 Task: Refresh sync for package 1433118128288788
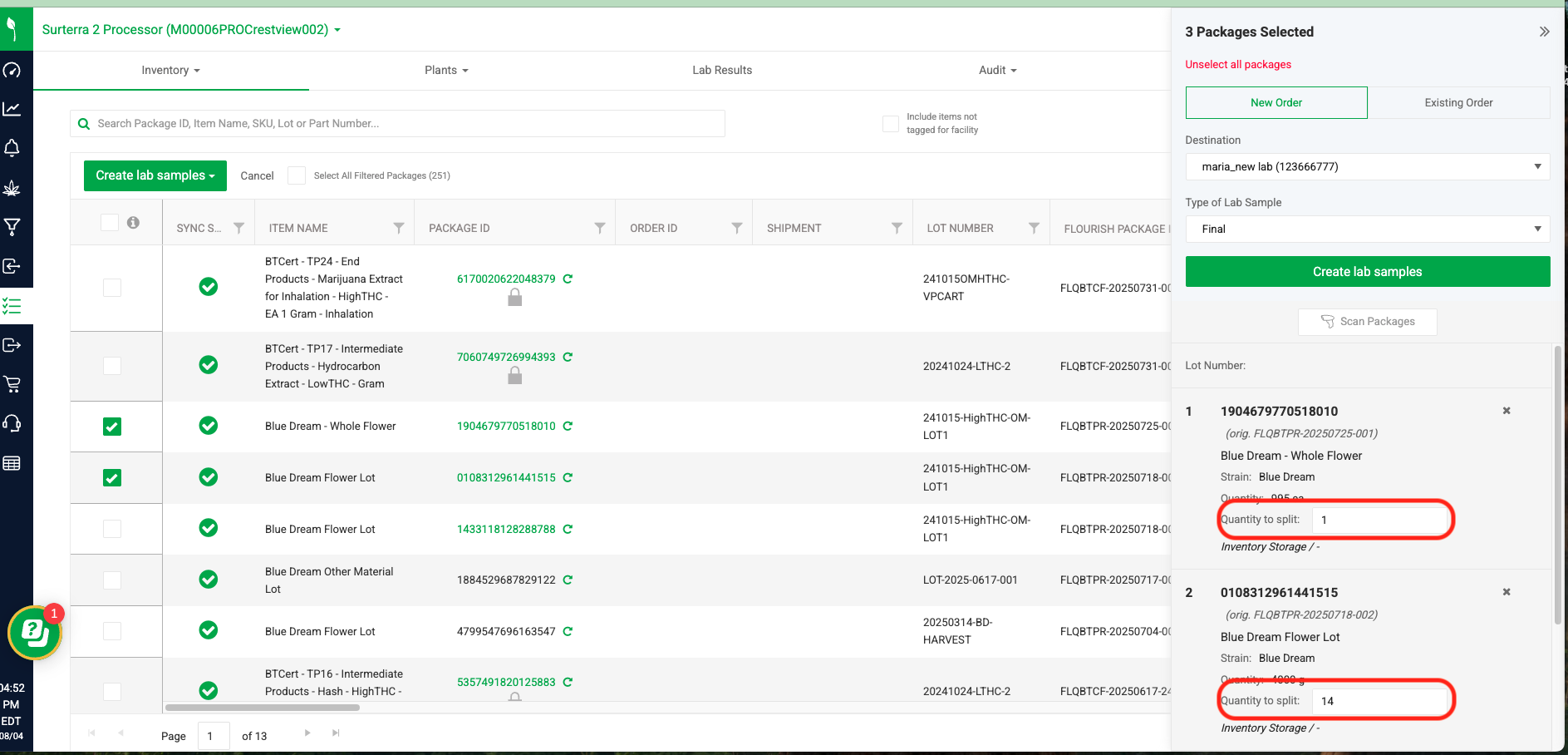click(568, 529)
